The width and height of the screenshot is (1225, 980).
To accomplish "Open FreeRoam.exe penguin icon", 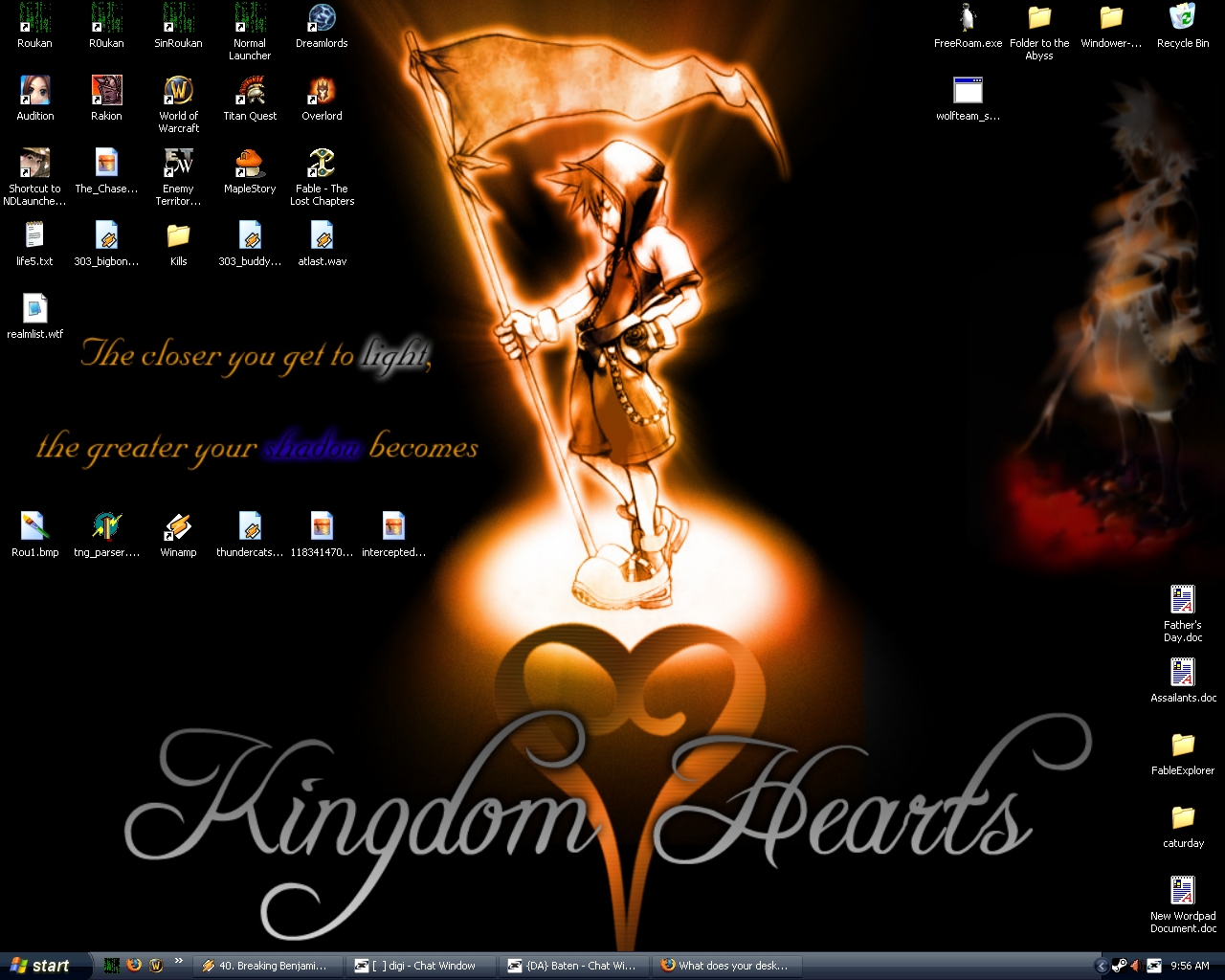I will (x=968, y=26).
